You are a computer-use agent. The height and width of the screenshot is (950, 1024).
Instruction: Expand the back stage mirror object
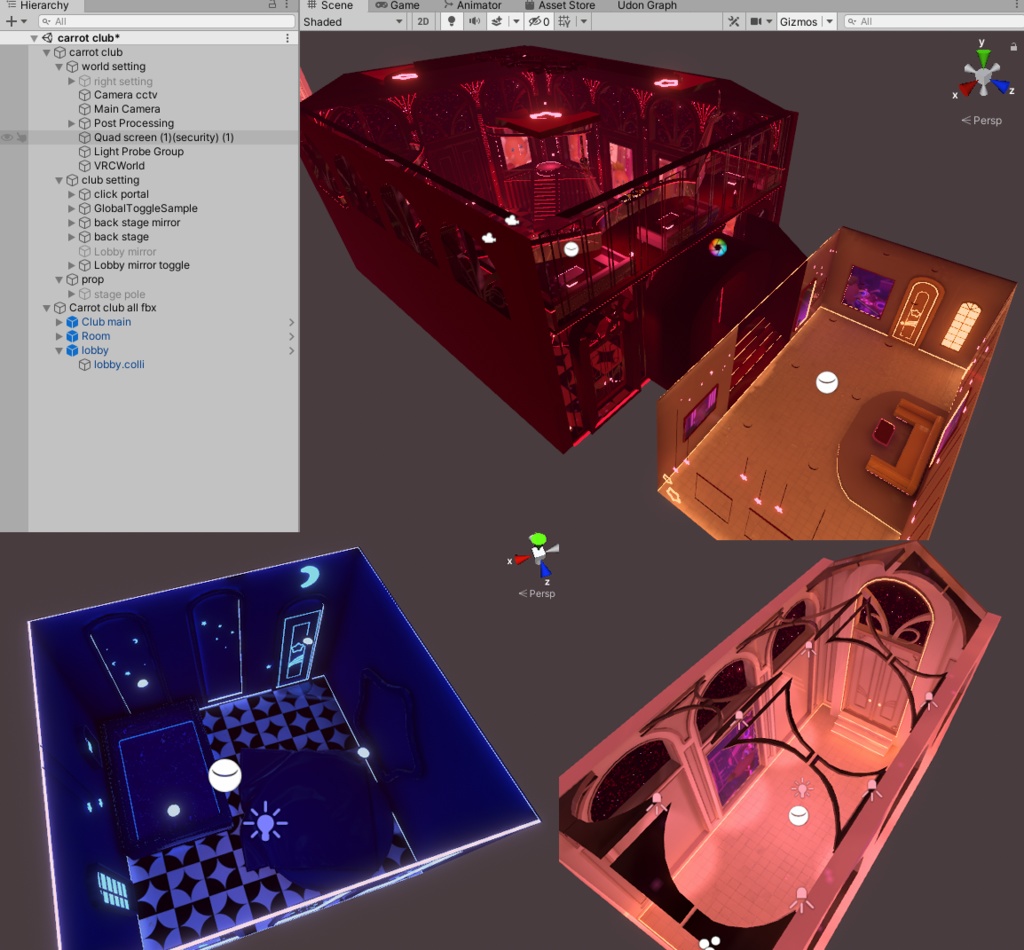[71, 223]
